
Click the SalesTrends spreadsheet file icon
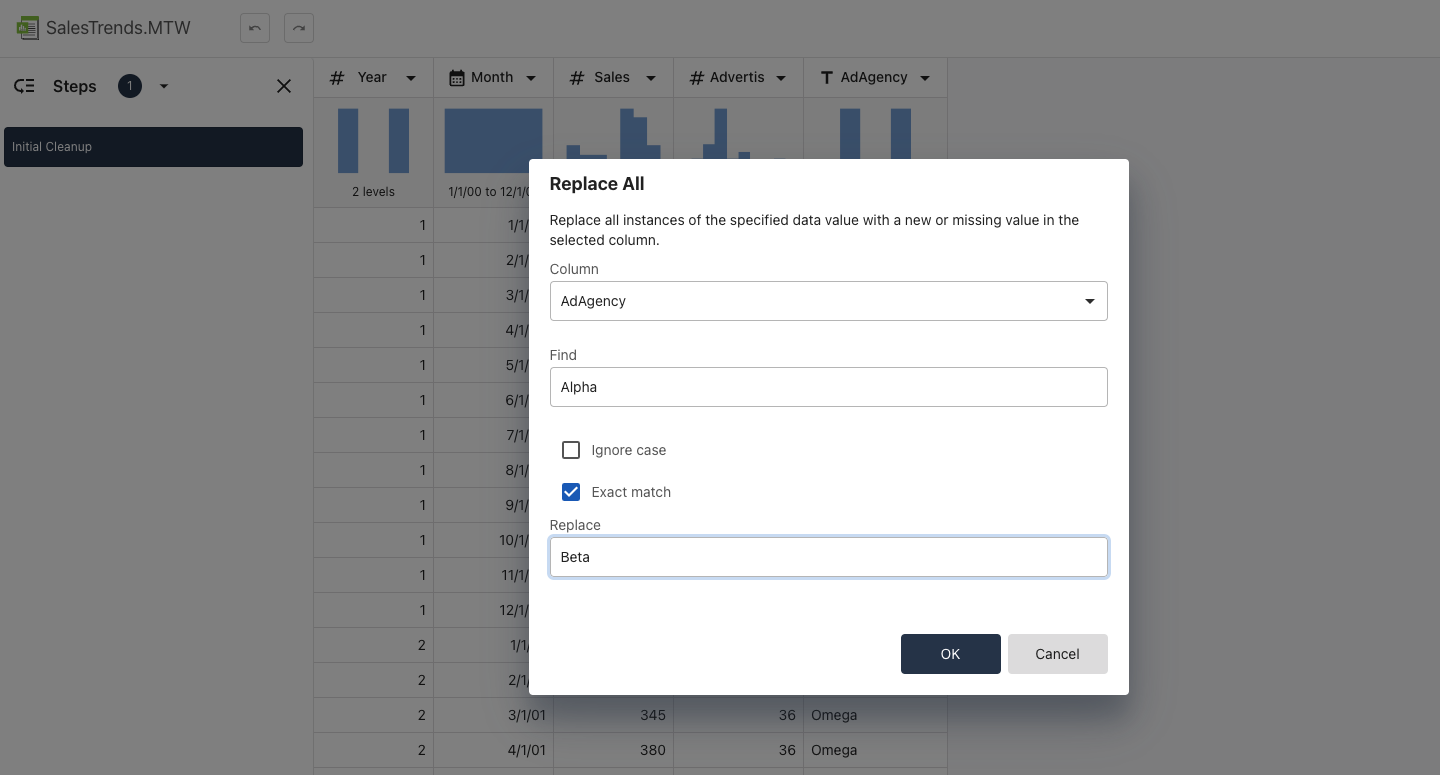(x=28, y=28)
